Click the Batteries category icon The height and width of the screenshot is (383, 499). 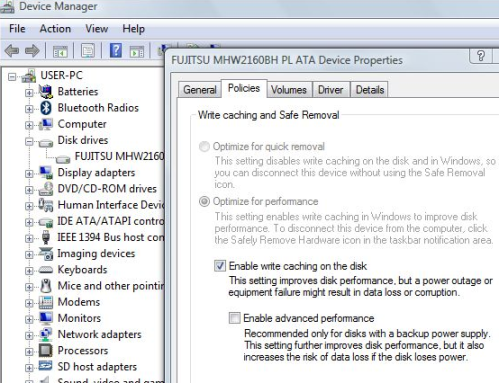(x=46, y=92)
